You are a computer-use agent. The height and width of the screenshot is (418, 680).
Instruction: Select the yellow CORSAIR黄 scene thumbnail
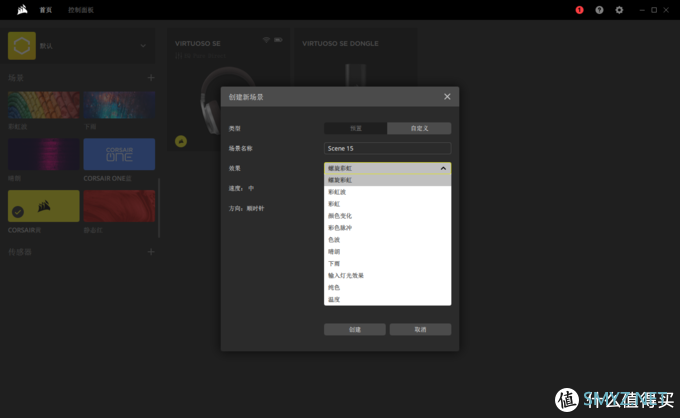point(43,206)
